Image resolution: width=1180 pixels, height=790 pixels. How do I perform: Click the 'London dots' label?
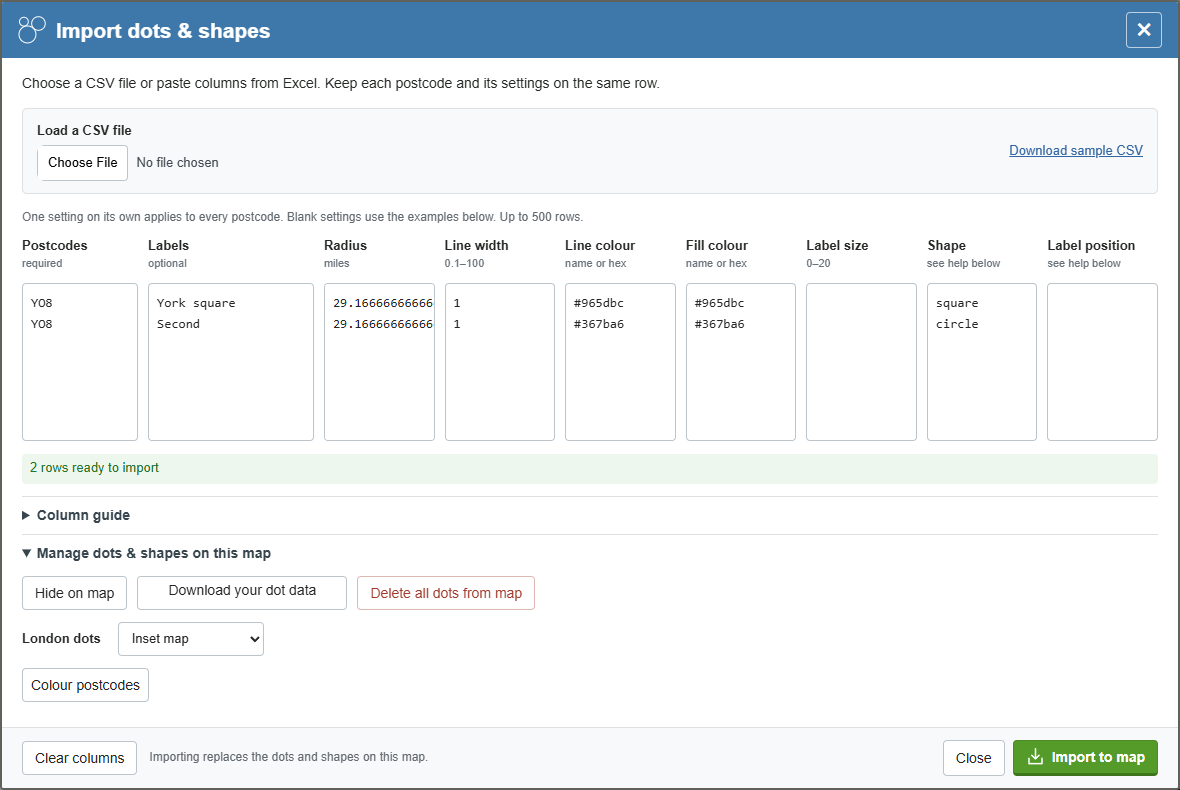61,639
